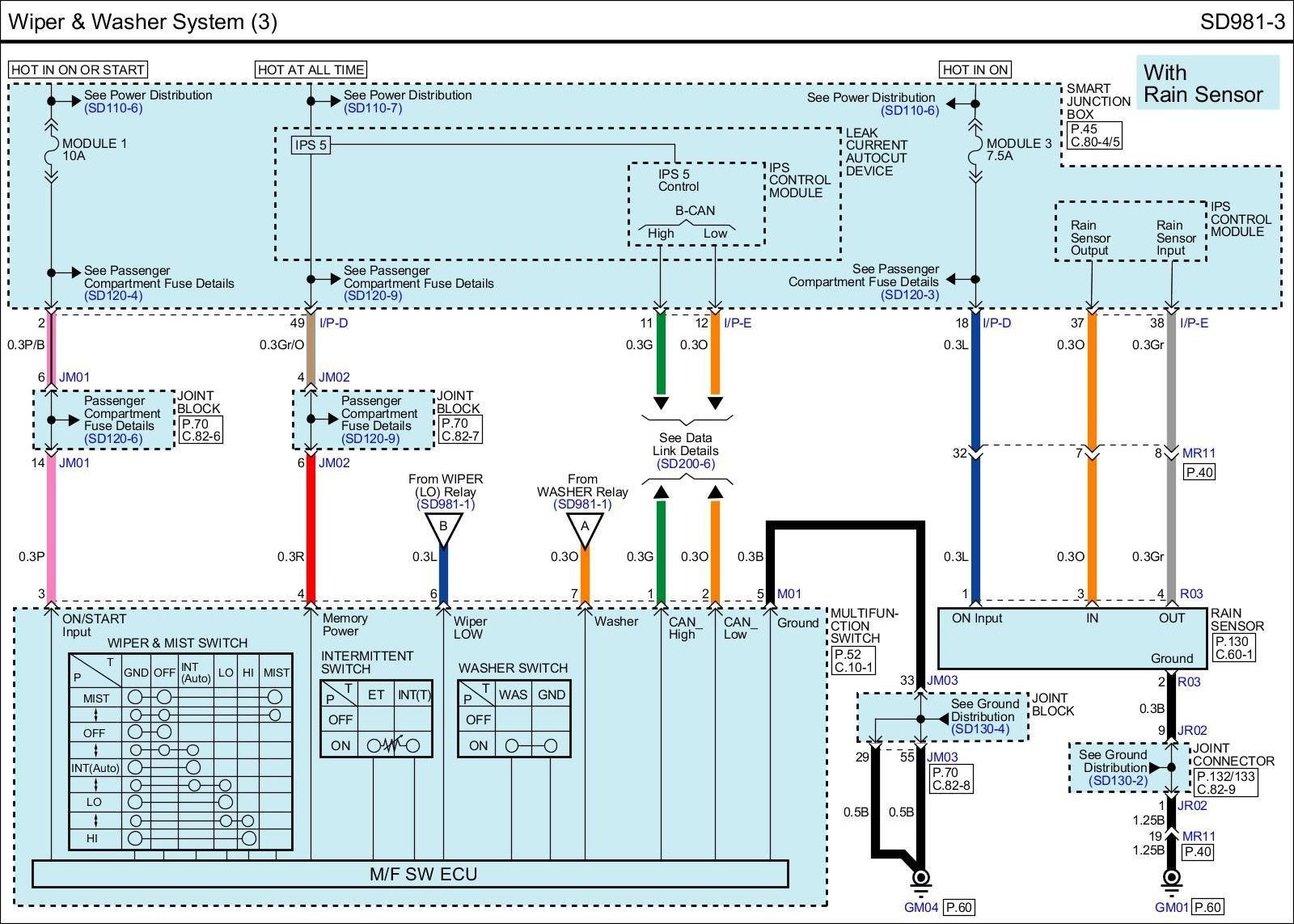The height and width of the screenshot is (924, 1294).
Task: Open the SD120-3 fuse details link
Action: tap(910, 295)
